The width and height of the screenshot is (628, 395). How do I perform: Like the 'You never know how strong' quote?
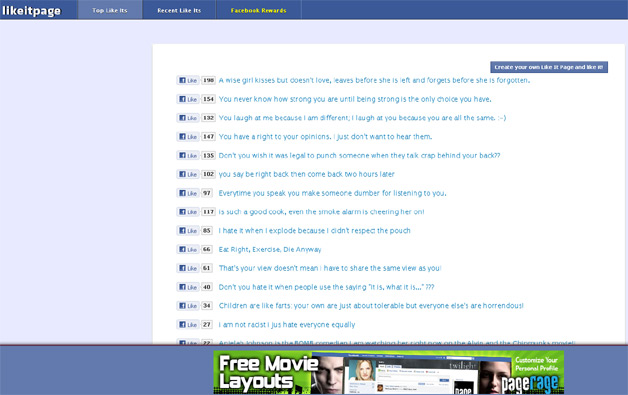(x=188, y=99)
